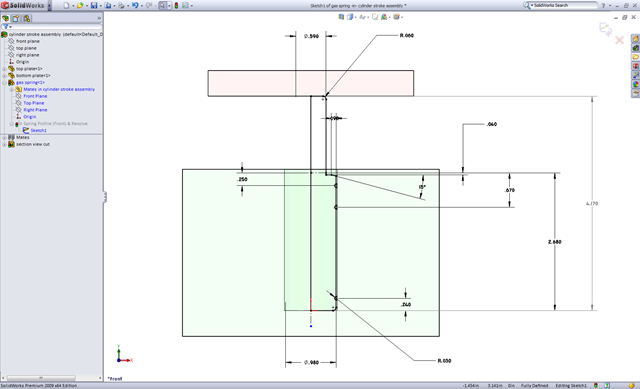Select gas spring's blue Origin item
Screen dimensions: 640x389
coord(30,117)
